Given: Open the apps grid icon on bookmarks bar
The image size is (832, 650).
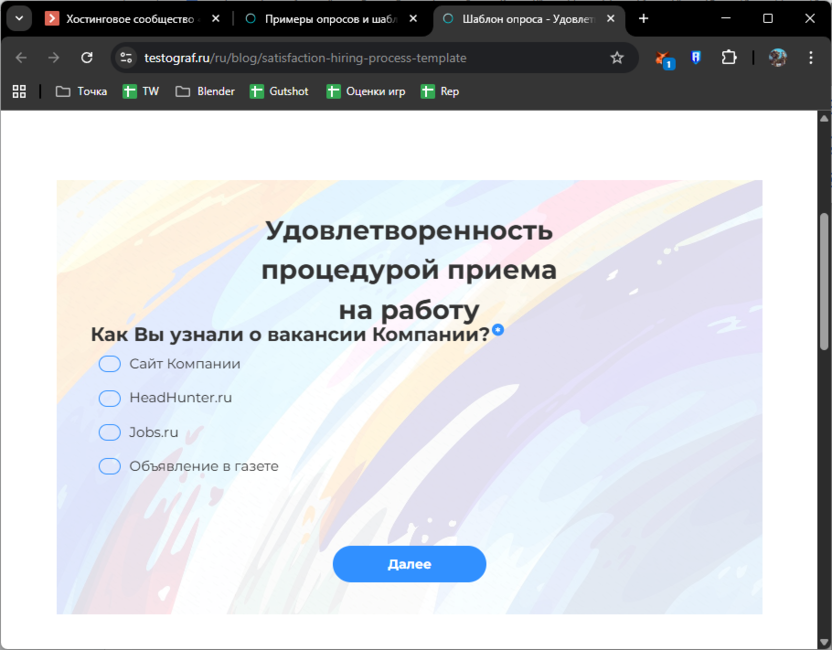Looking at the screenshot, I should [18, 90].
